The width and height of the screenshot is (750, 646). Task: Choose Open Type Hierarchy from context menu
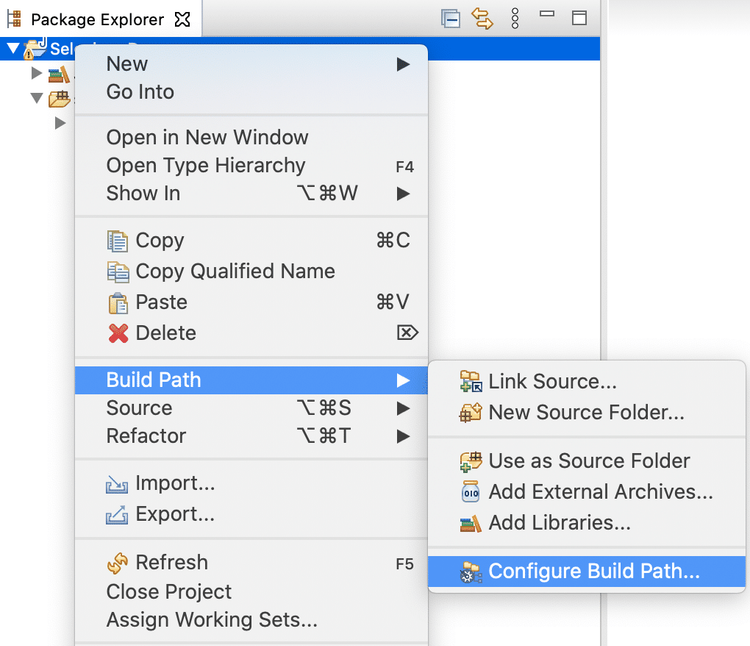click(206, 166)
